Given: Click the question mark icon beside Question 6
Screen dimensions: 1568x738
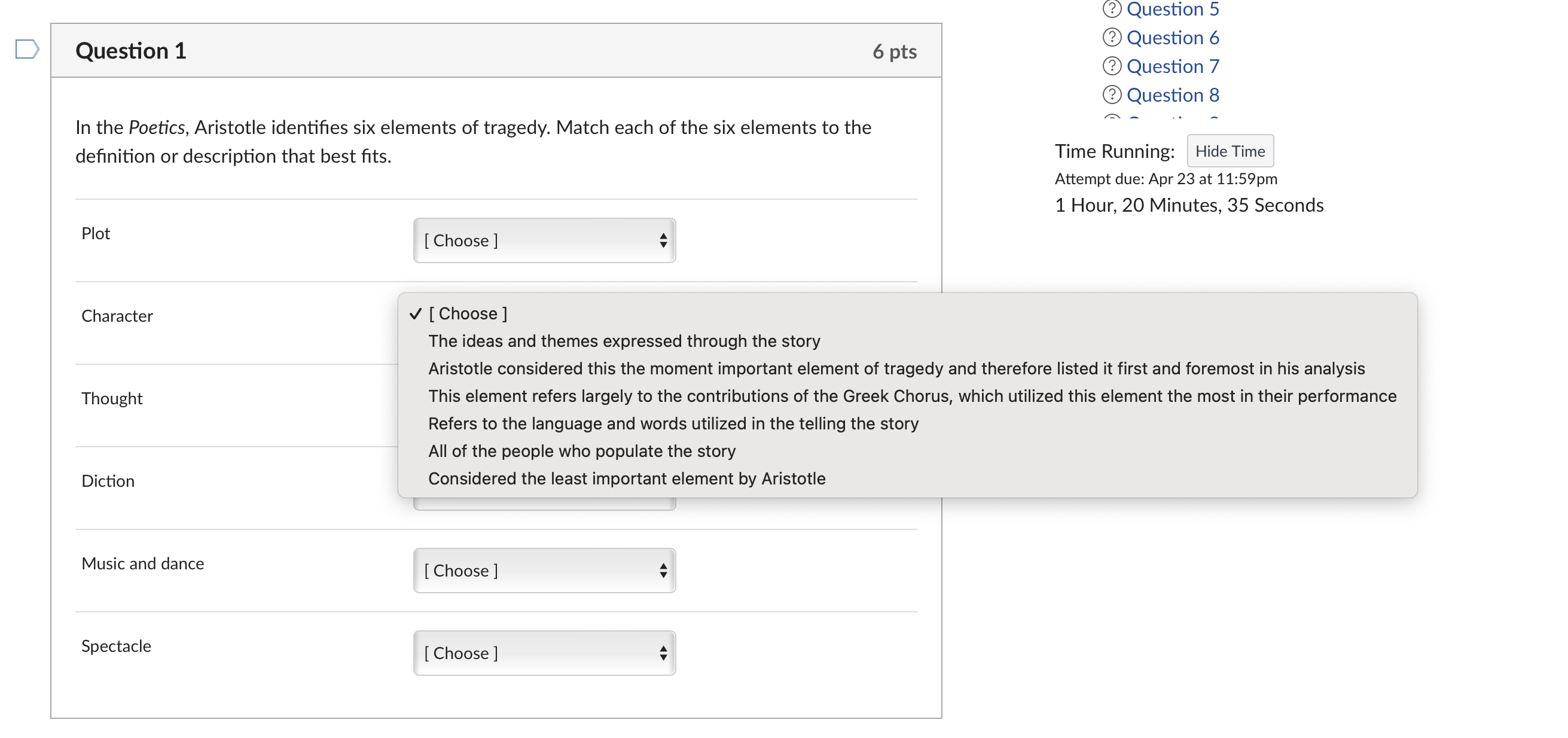Looking at the screenshot, I should [x=1112, y=38].
